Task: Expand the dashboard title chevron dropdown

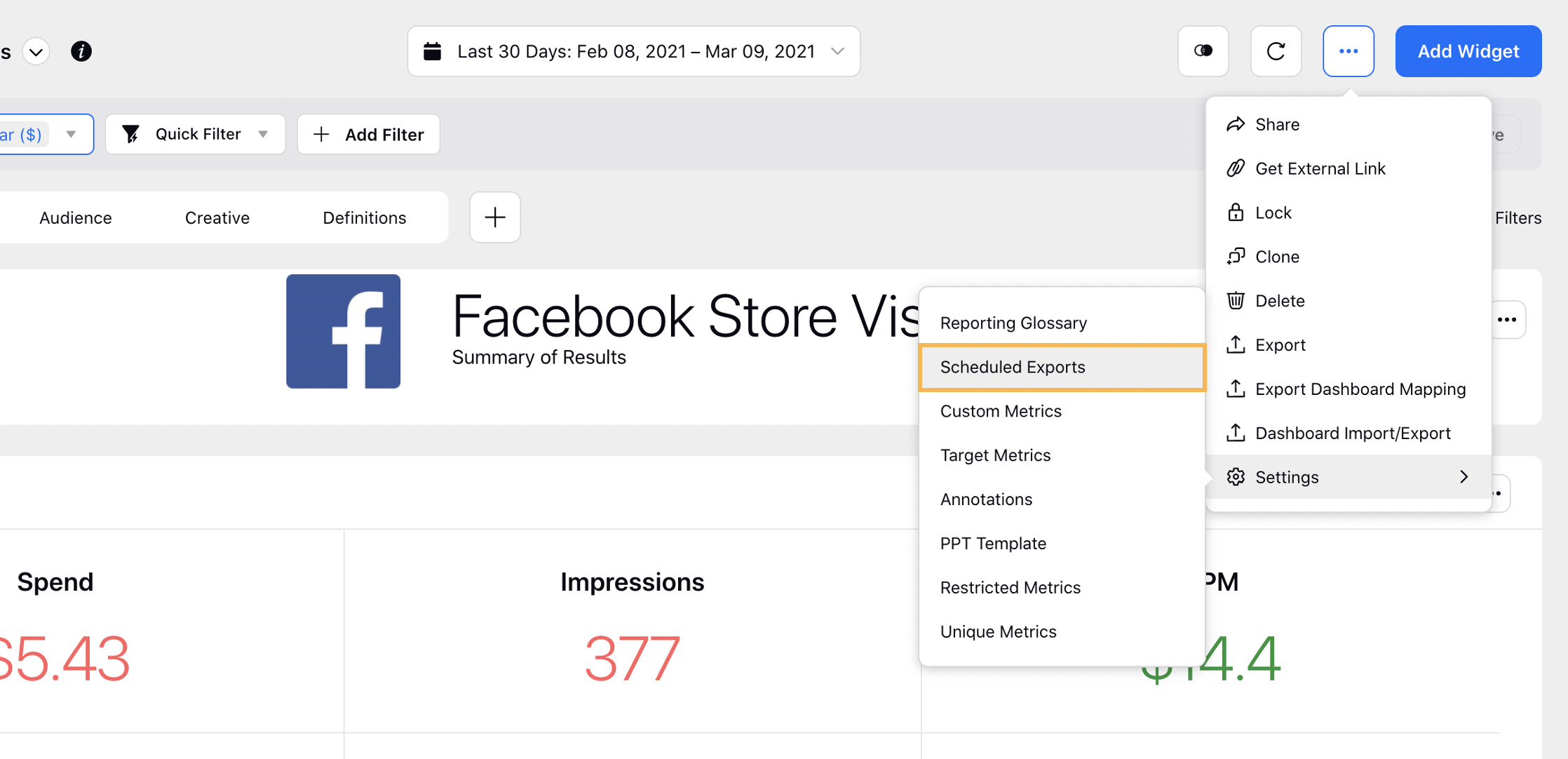Action: click(x=36, y=51)
